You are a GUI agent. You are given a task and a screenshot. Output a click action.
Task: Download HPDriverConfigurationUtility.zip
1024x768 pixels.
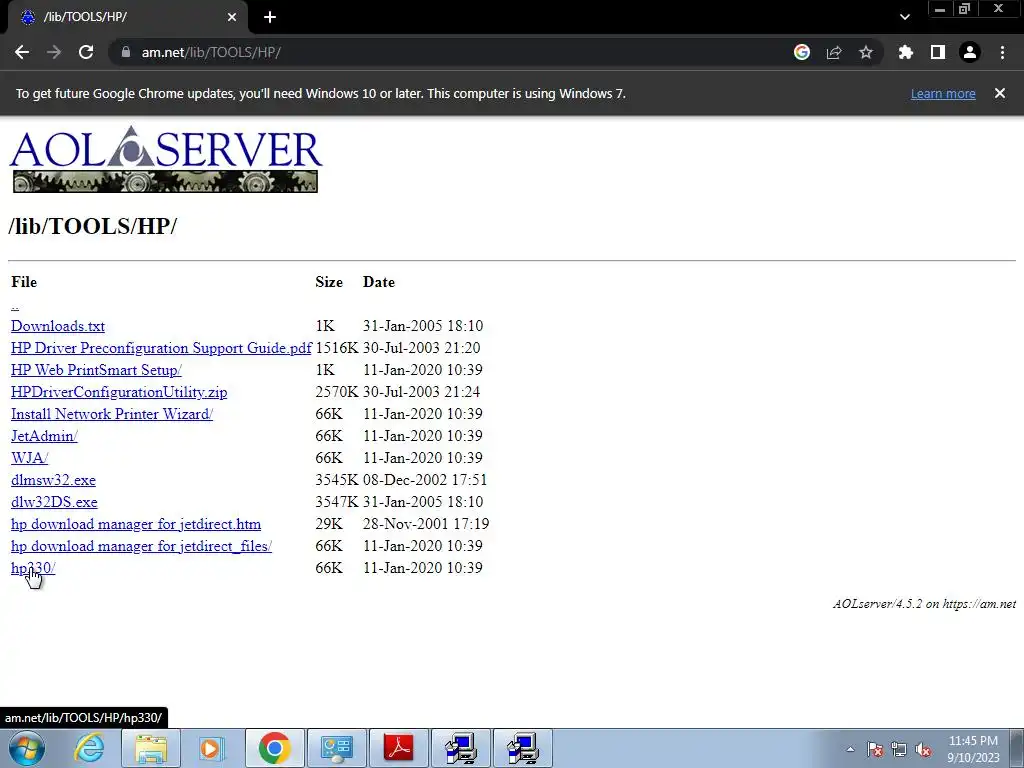point(119,392)
